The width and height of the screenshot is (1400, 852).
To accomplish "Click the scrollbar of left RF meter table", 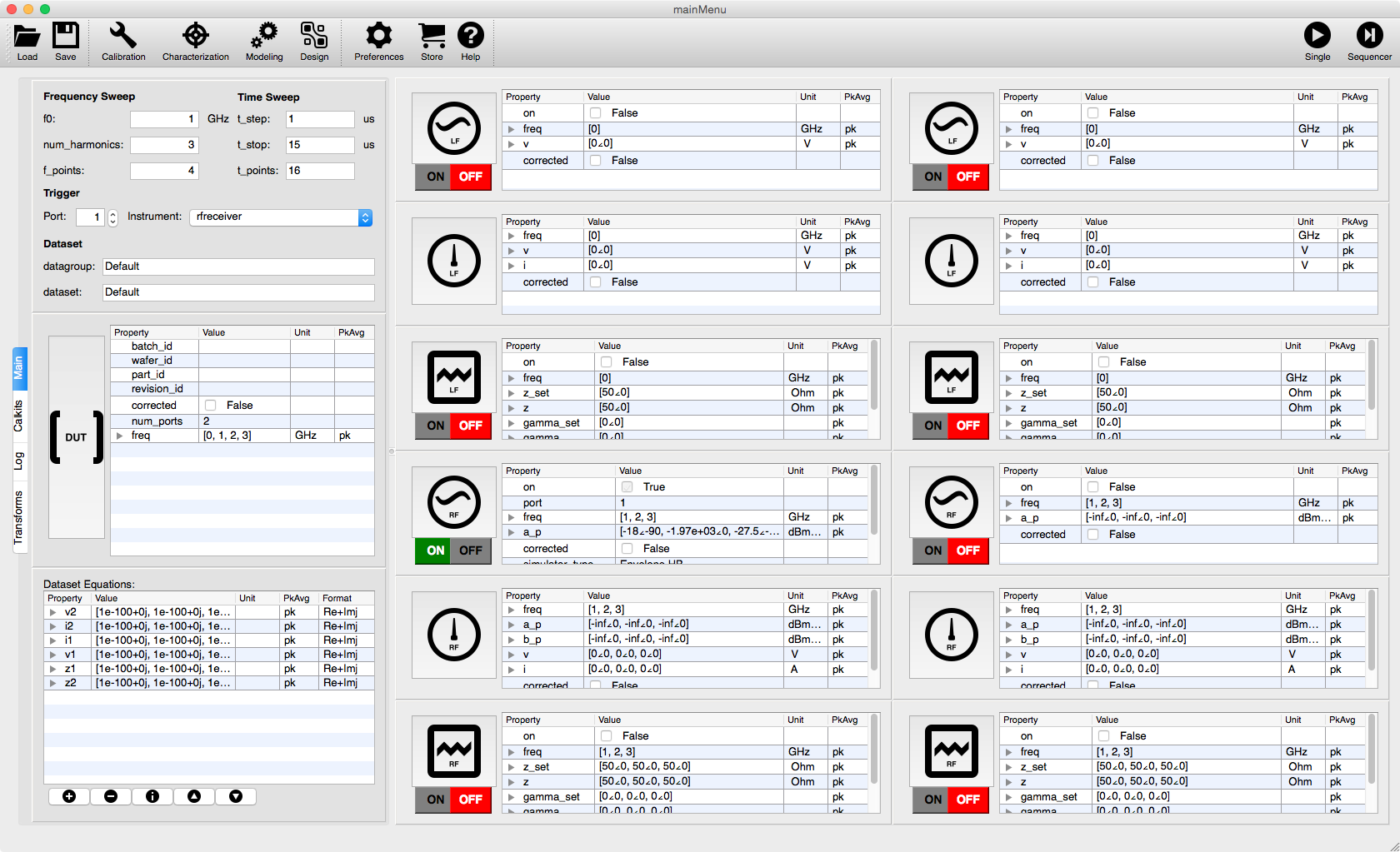I will click(x=874, y=630).
